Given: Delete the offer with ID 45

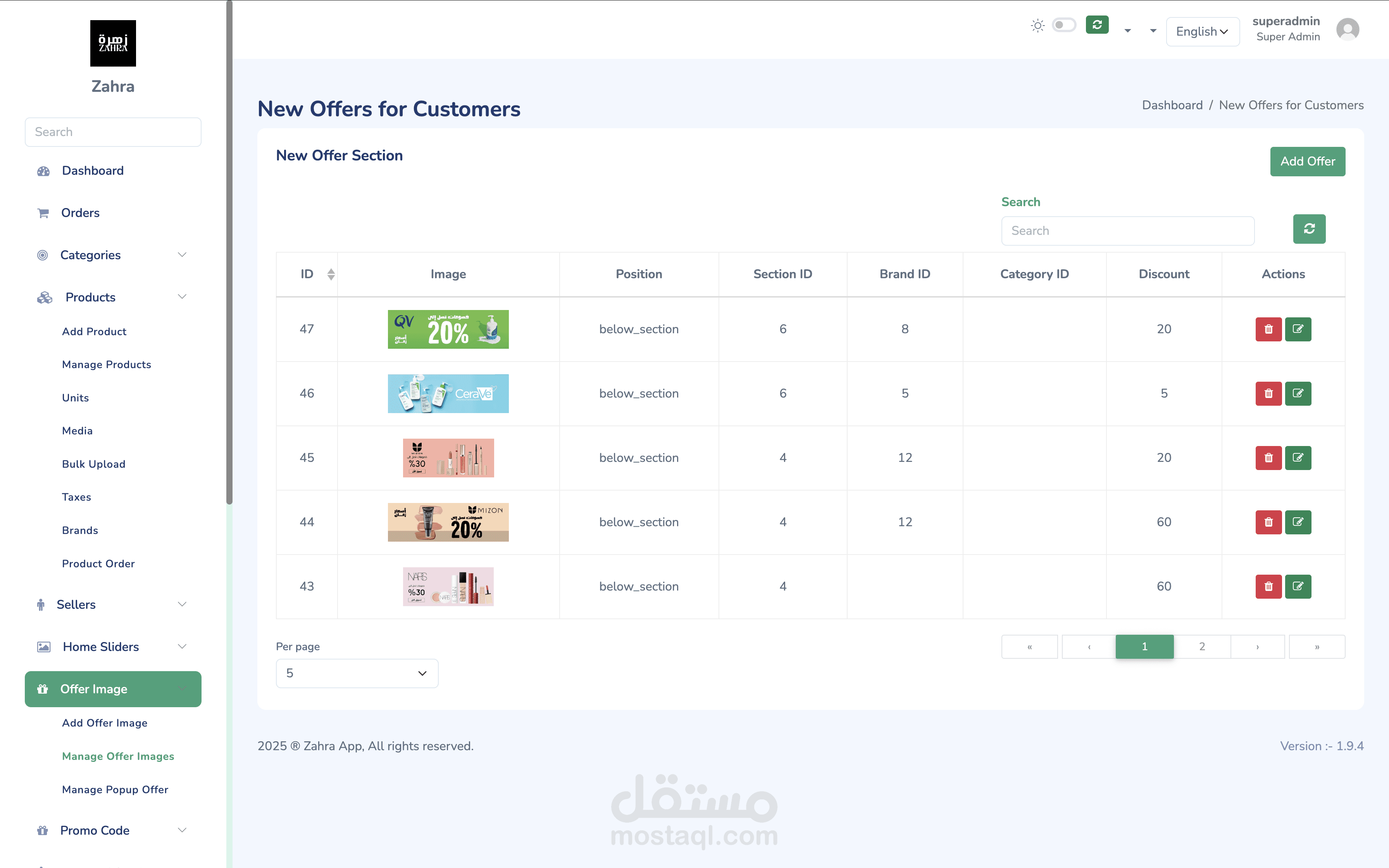Looking at the screenshot, I should [x=1268, y=458].
